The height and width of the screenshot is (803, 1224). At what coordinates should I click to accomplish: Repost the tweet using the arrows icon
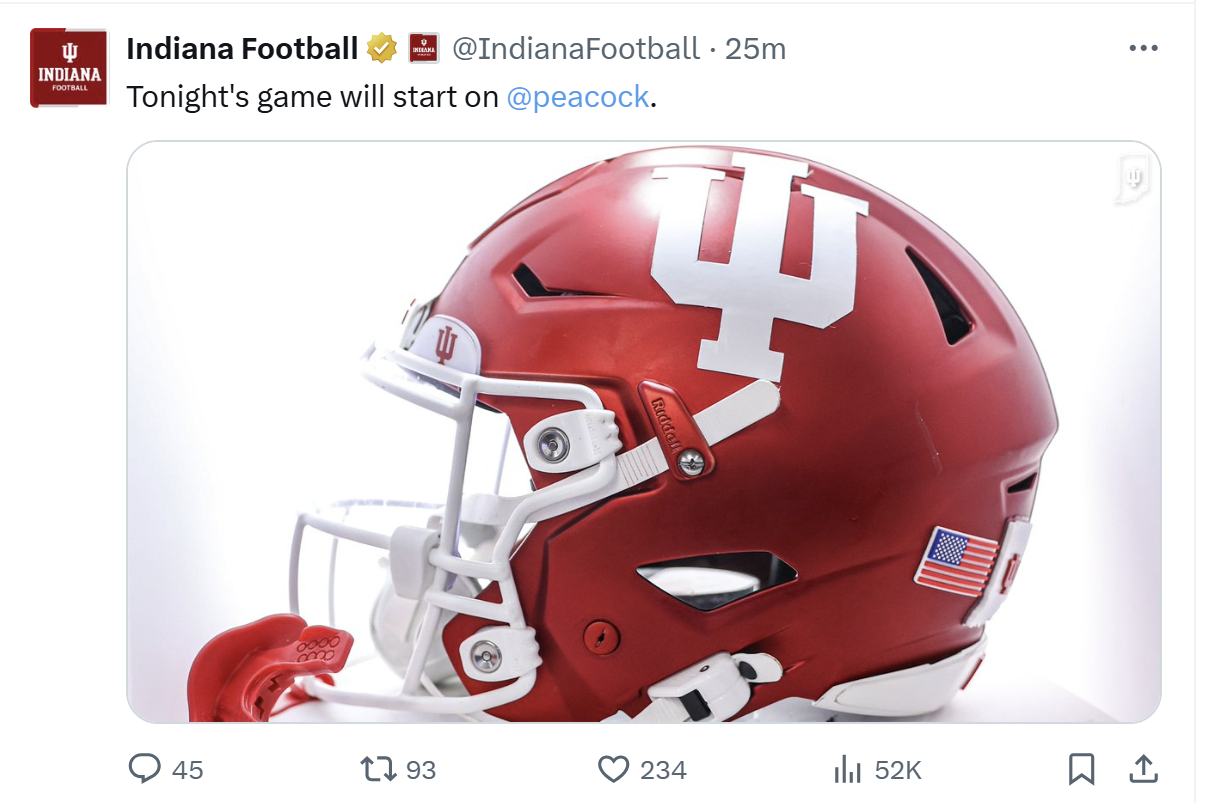tap(377, 769)
